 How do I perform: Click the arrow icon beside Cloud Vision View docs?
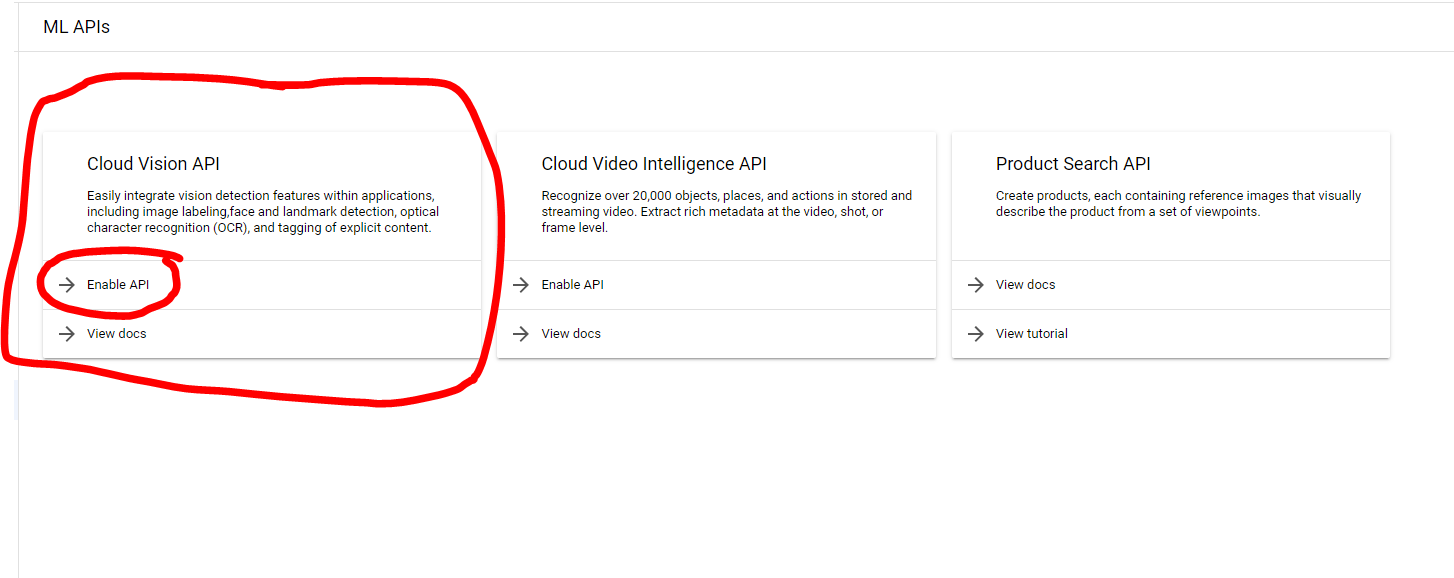pyautogui.click(x=67, y=334)
